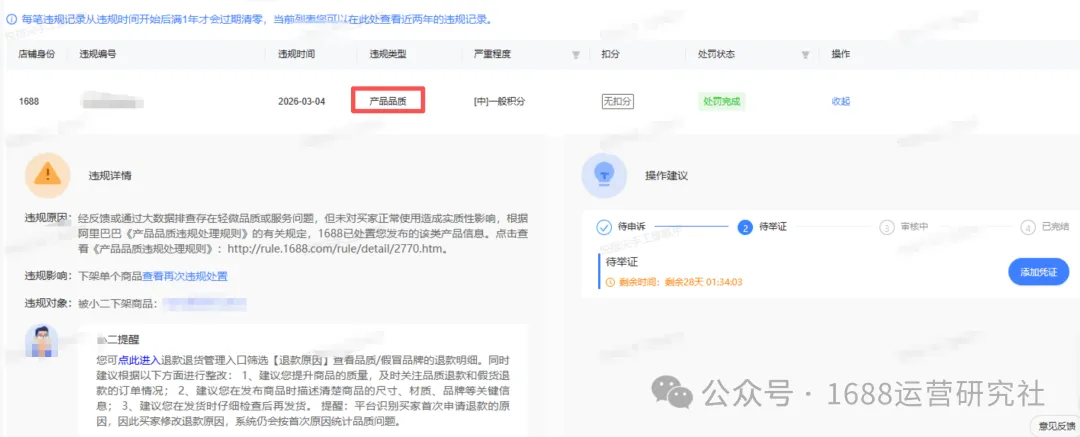1080x437 pixels.
Task: Click the lightbulb icon by 操作建议
Action: pyautogui.click(x=604, y=175)
